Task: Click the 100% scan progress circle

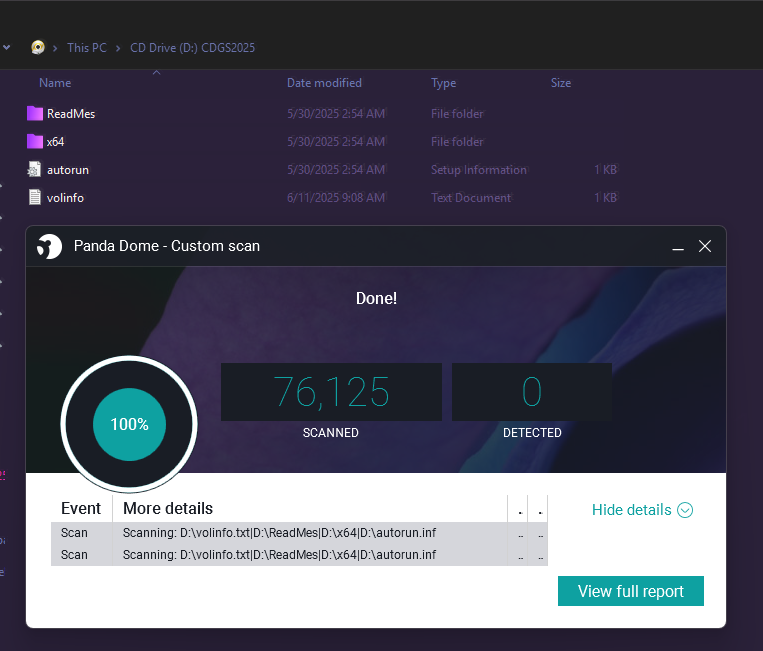Action: pyautogui.click(x=129, y=424)
